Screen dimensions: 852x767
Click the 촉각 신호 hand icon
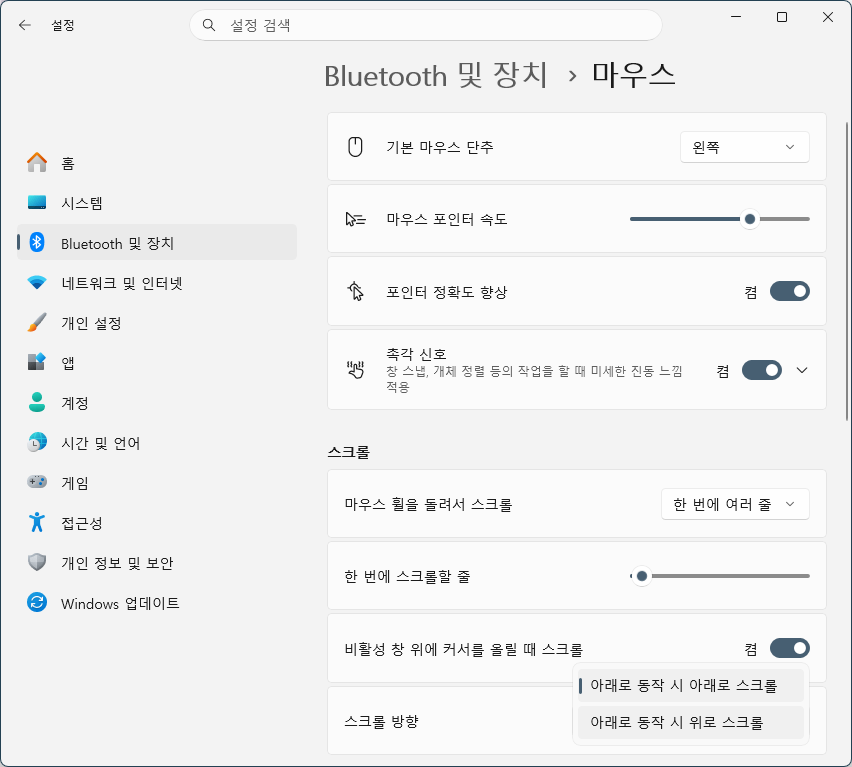[x=355, y=370]
